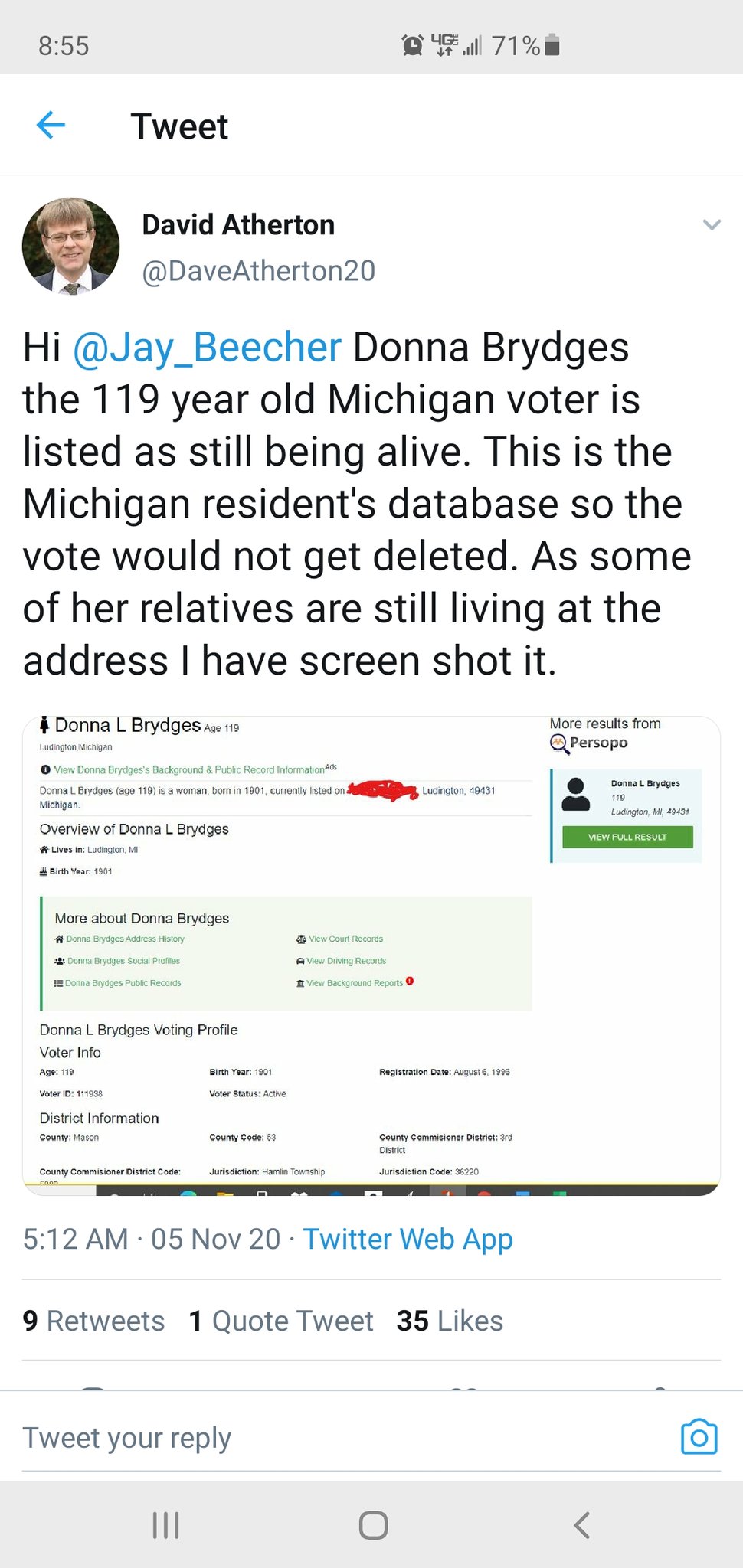Open the camera icon in reply bar
The height and width of the screenshot is (1568, 743).
pyautogui.click(x=699, y=1437)
